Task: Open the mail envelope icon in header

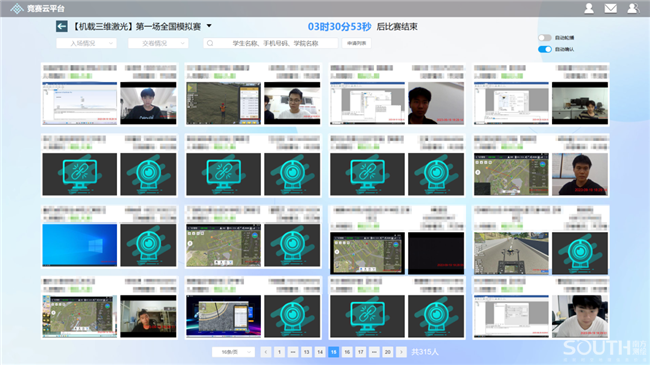Action: point(610,8)
